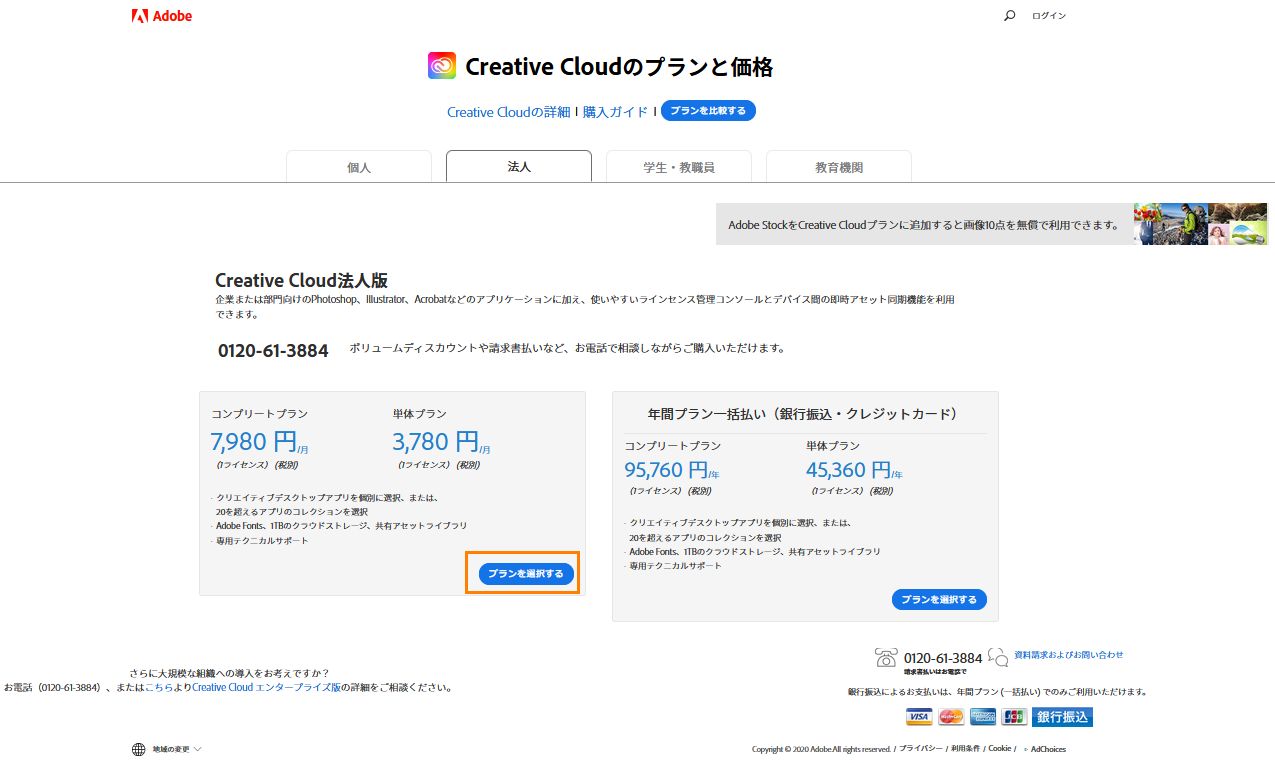Screen dimensions: 1275x763
Task: Click the chat bubble inquiry icon
Action: [998, 657]
